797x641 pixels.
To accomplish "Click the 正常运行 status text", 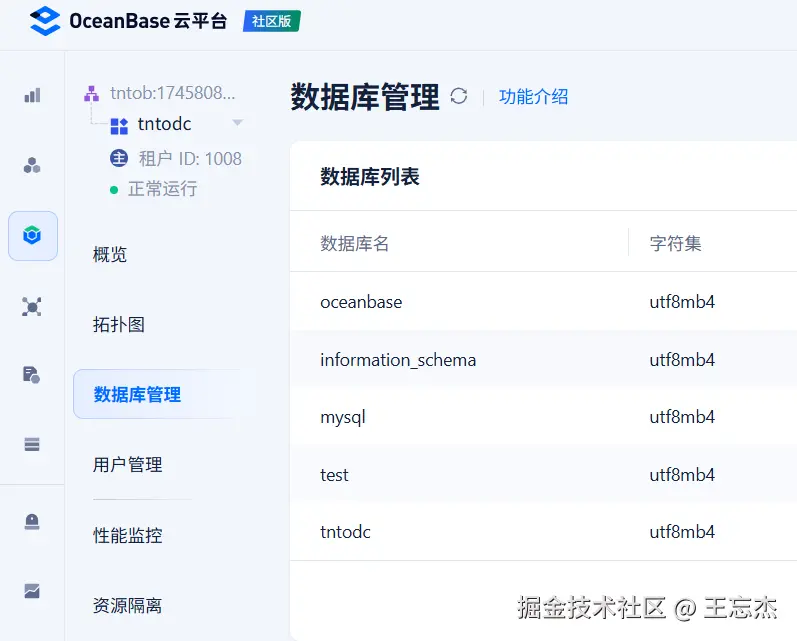I will point(163,189).
